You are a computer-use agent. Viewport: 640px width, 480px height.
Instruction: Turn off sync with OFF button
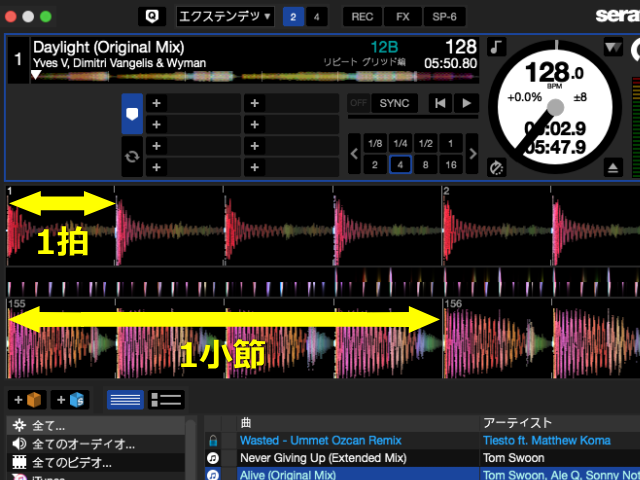(358, 103)
